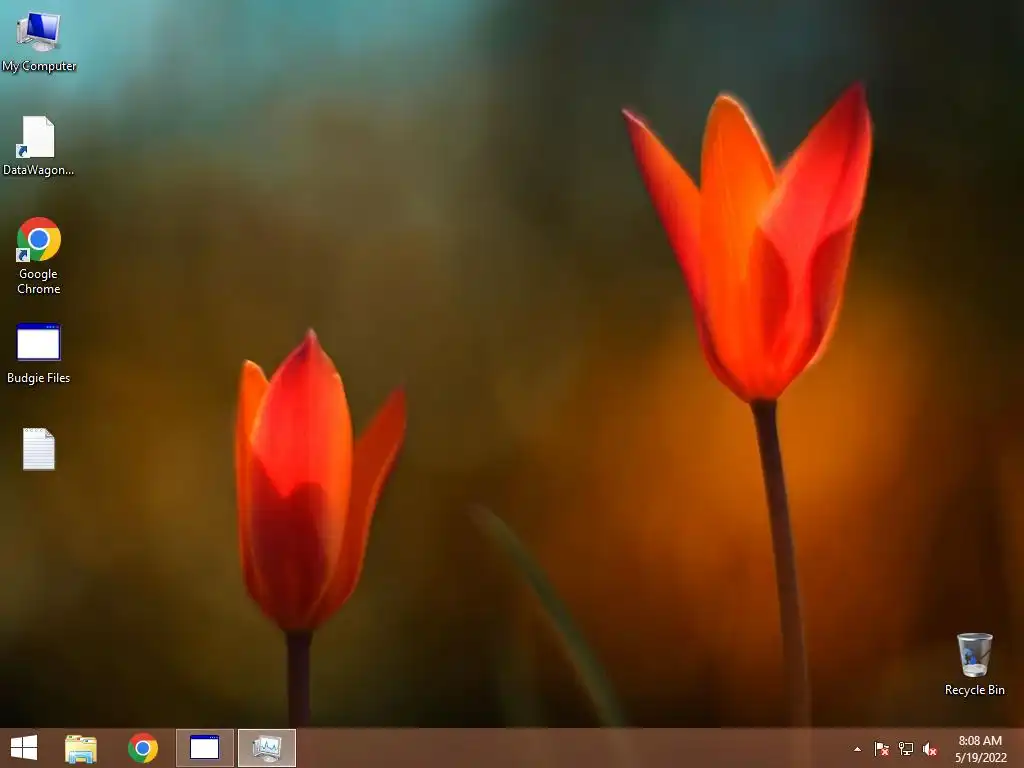Click the muted volume tray icon
Viewport: 1024px width, 768px height.
930,749
